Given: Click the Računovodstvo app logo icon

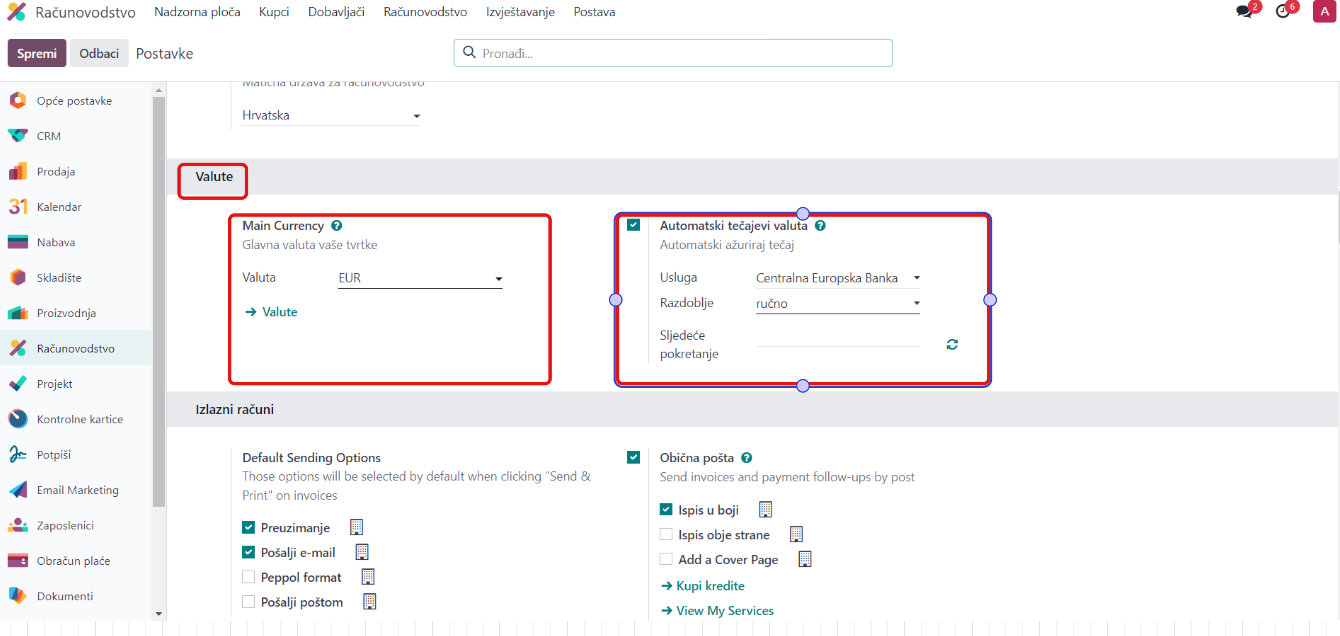Looking at the screenshot, I should pos(16,12).
